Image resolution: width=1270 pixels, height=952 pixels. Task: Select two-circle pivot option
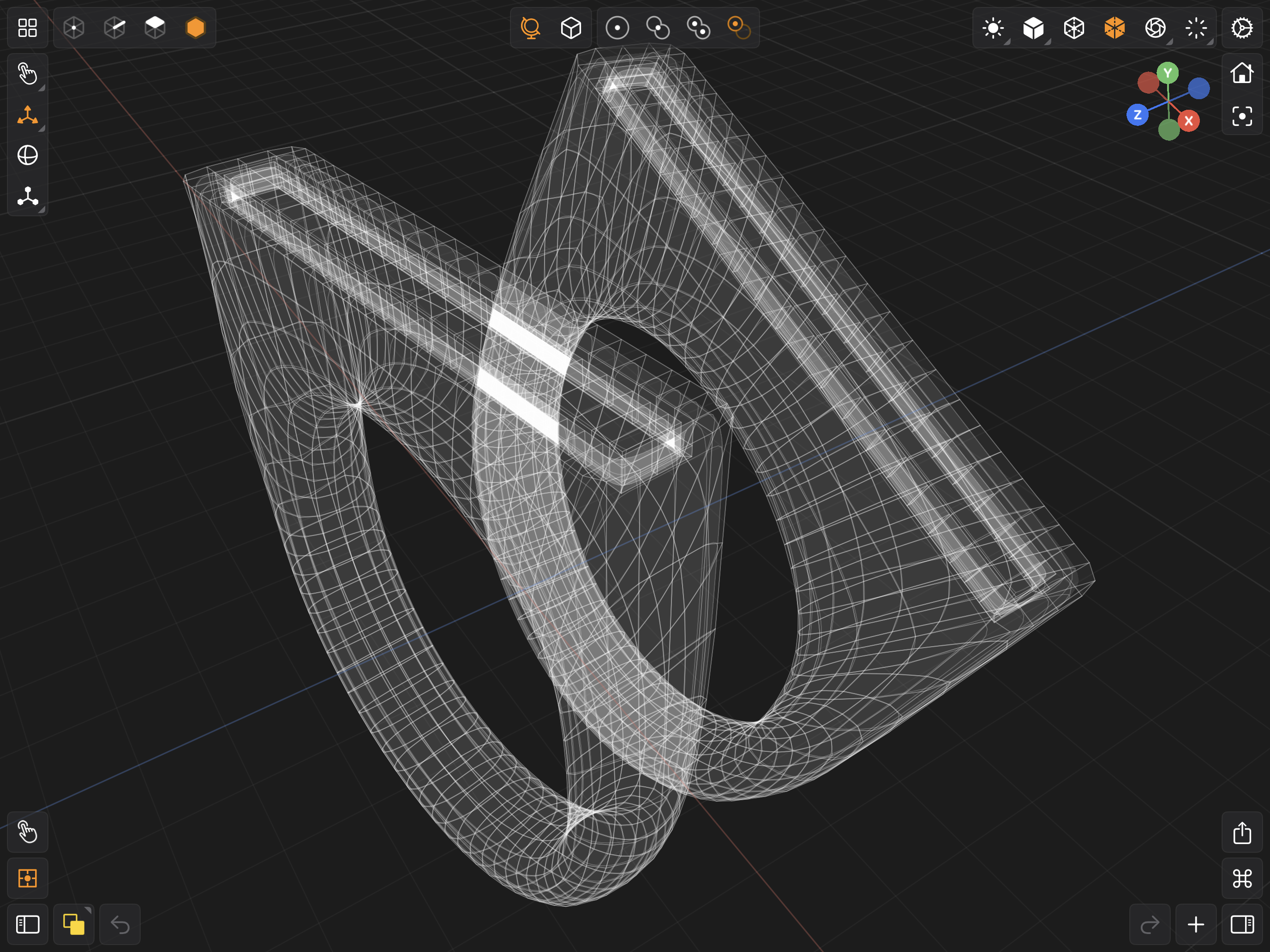coord(658,28)
